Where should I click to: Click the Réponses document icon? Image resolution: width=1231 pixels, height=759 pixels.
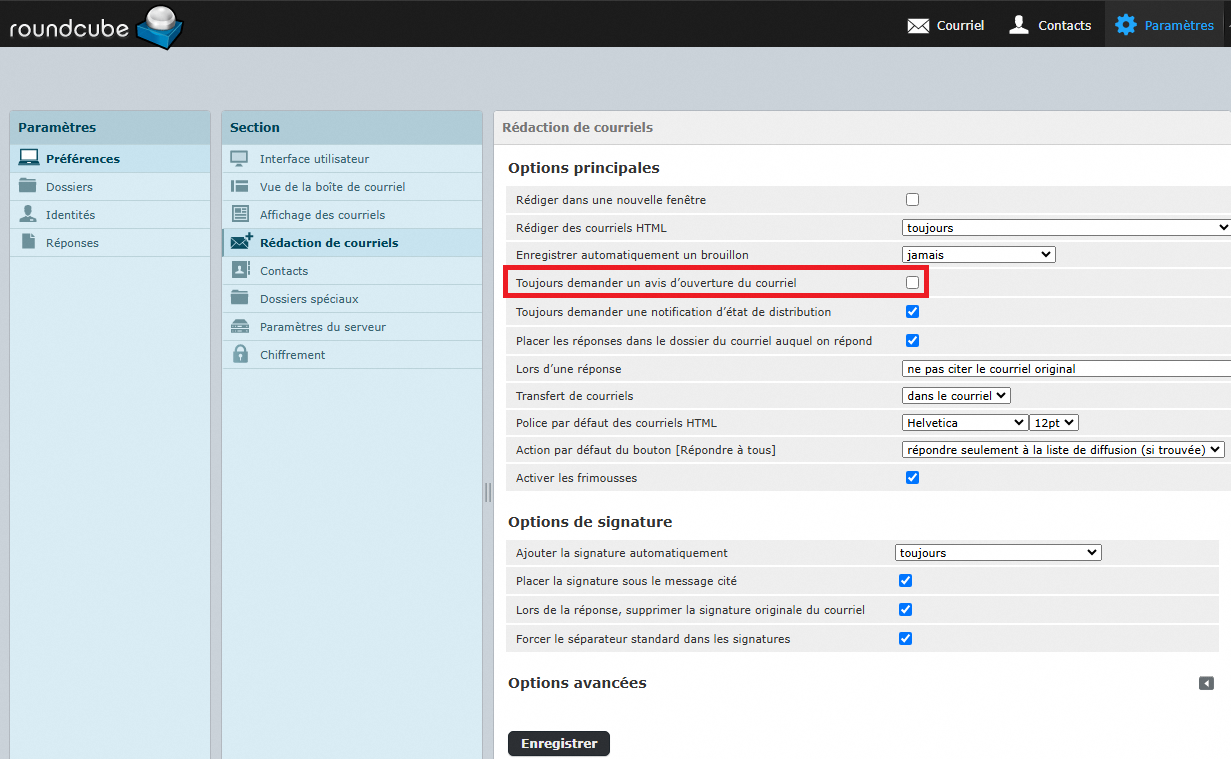(28, 242)
